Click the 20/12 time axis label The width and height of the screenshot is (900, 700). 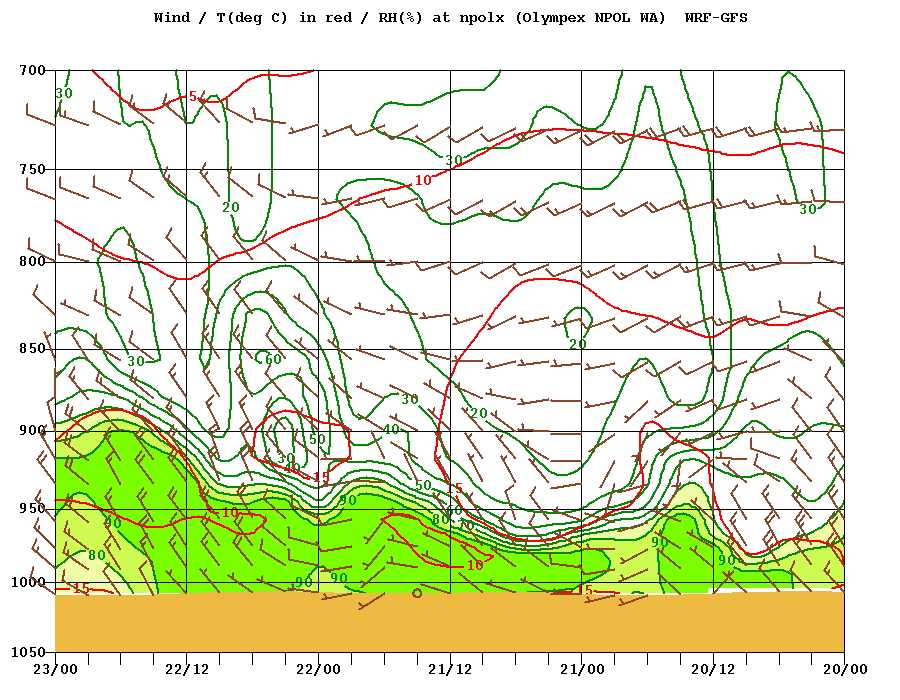[x=713, y=670]
